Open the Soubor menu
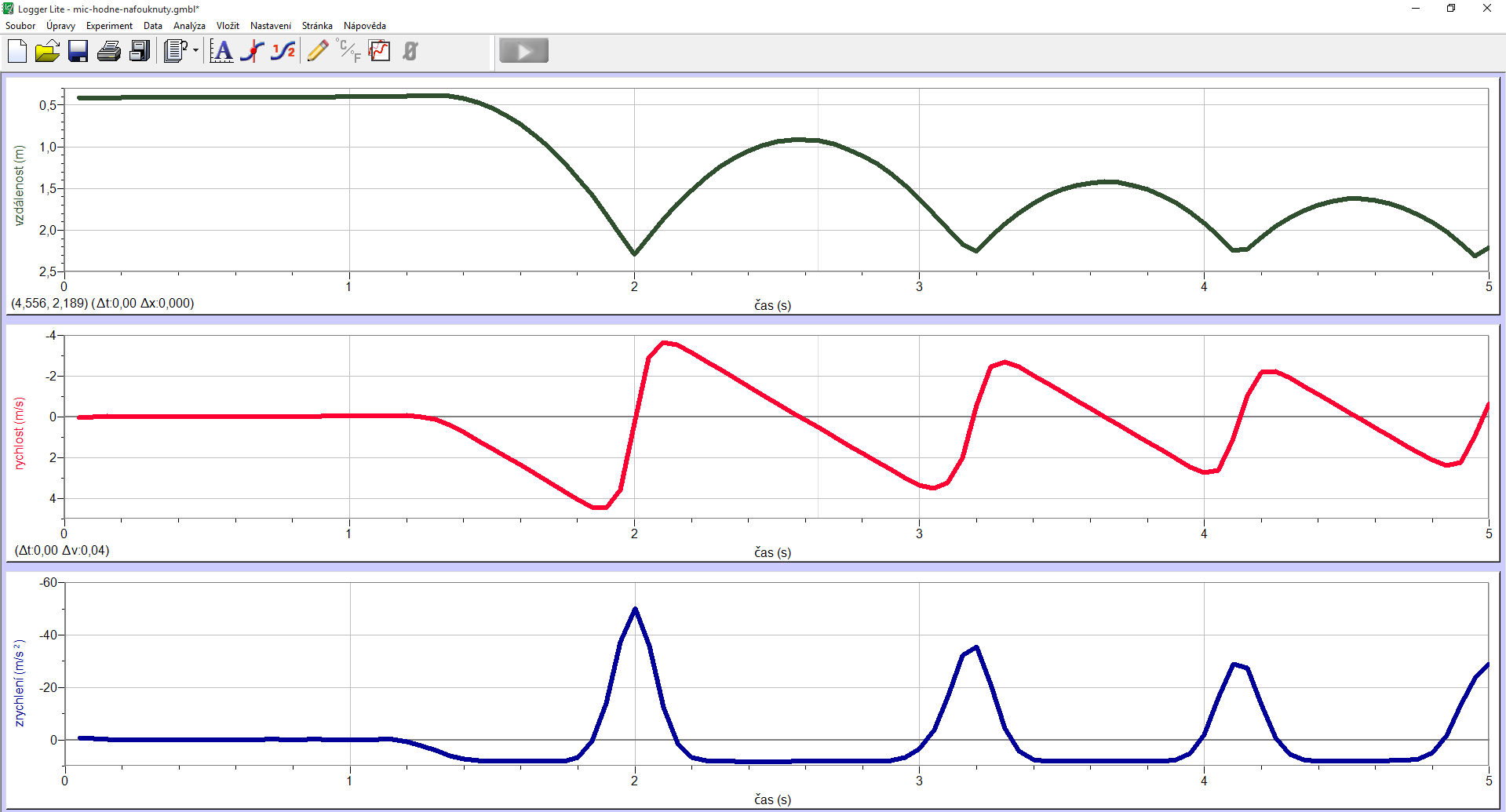The image size is (1506, 812). coord(20,26)
